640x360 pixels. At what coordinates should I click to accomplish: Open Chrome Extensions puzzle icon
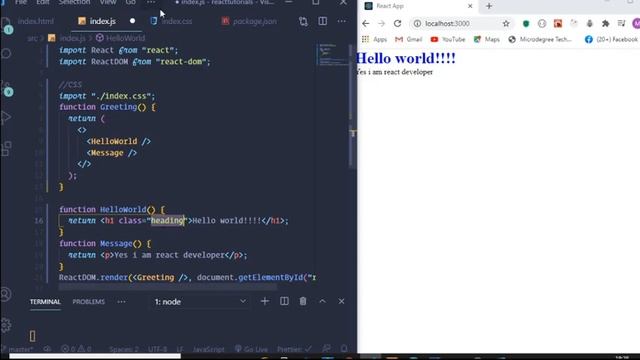[x=605, y=24]
